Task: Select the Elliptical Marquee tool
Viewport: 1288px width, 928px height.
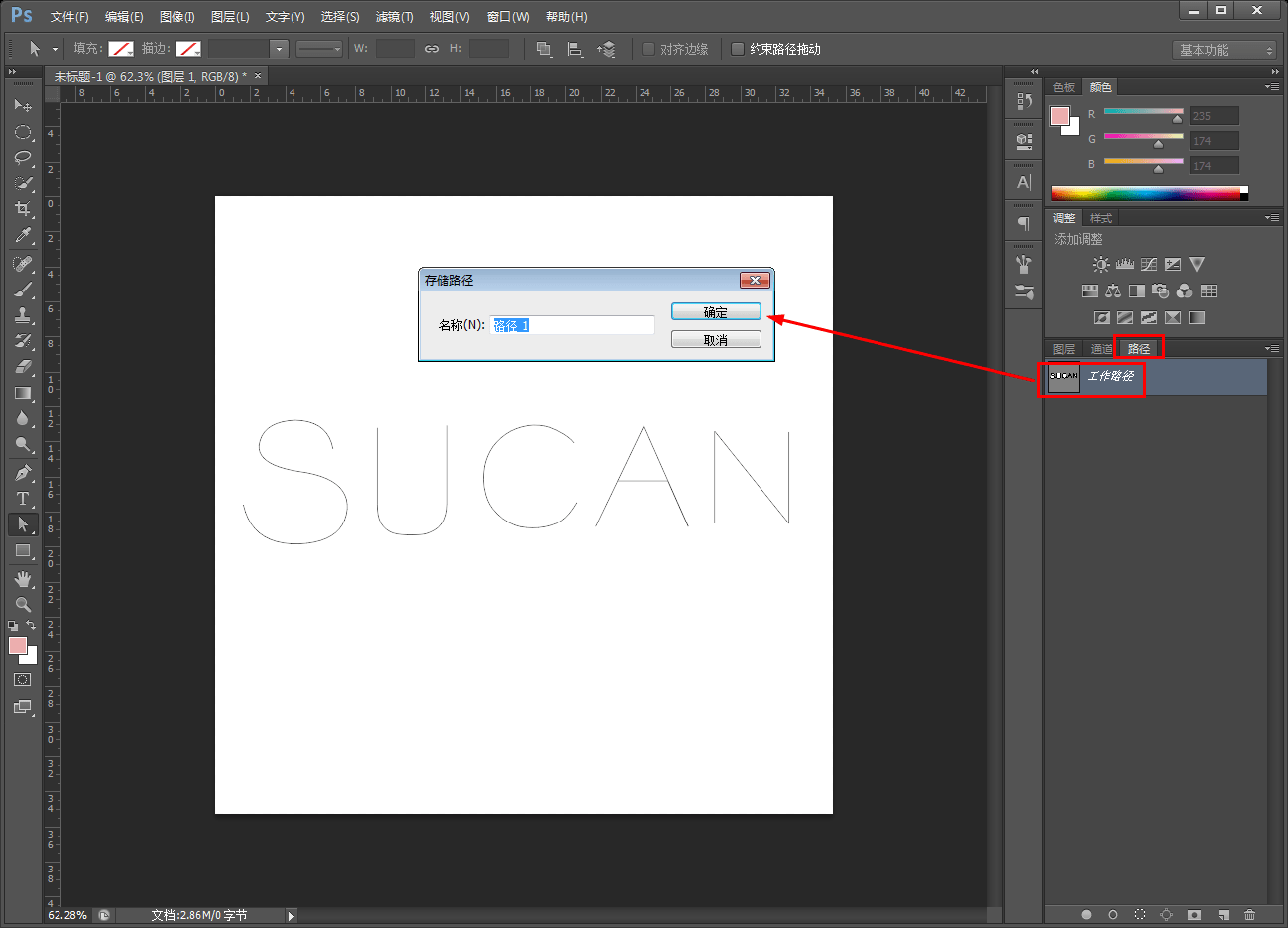Action: click(23, 132)
